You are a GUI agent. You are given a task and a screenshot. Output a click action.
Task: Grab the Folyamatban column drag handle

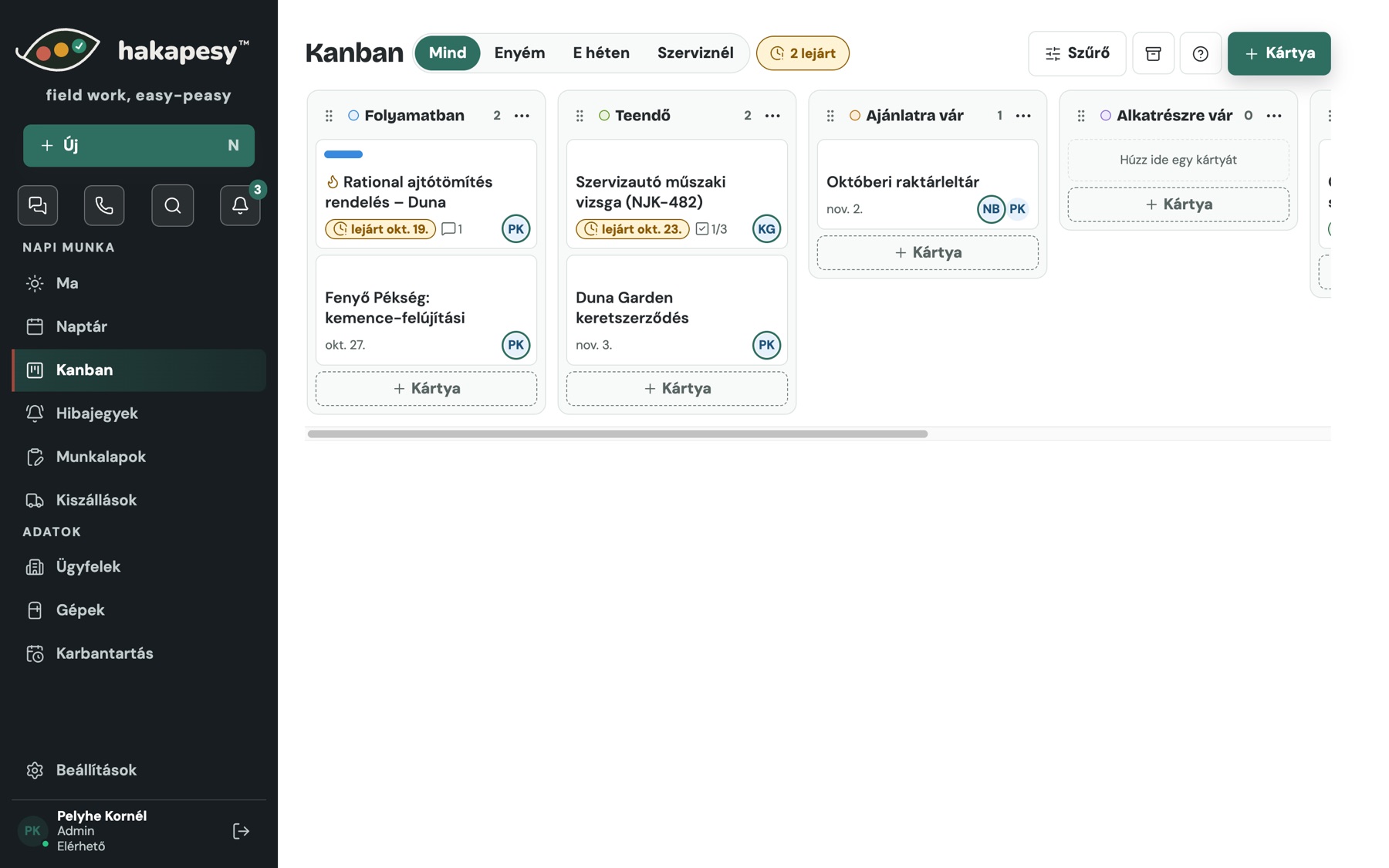coord(329,116)
